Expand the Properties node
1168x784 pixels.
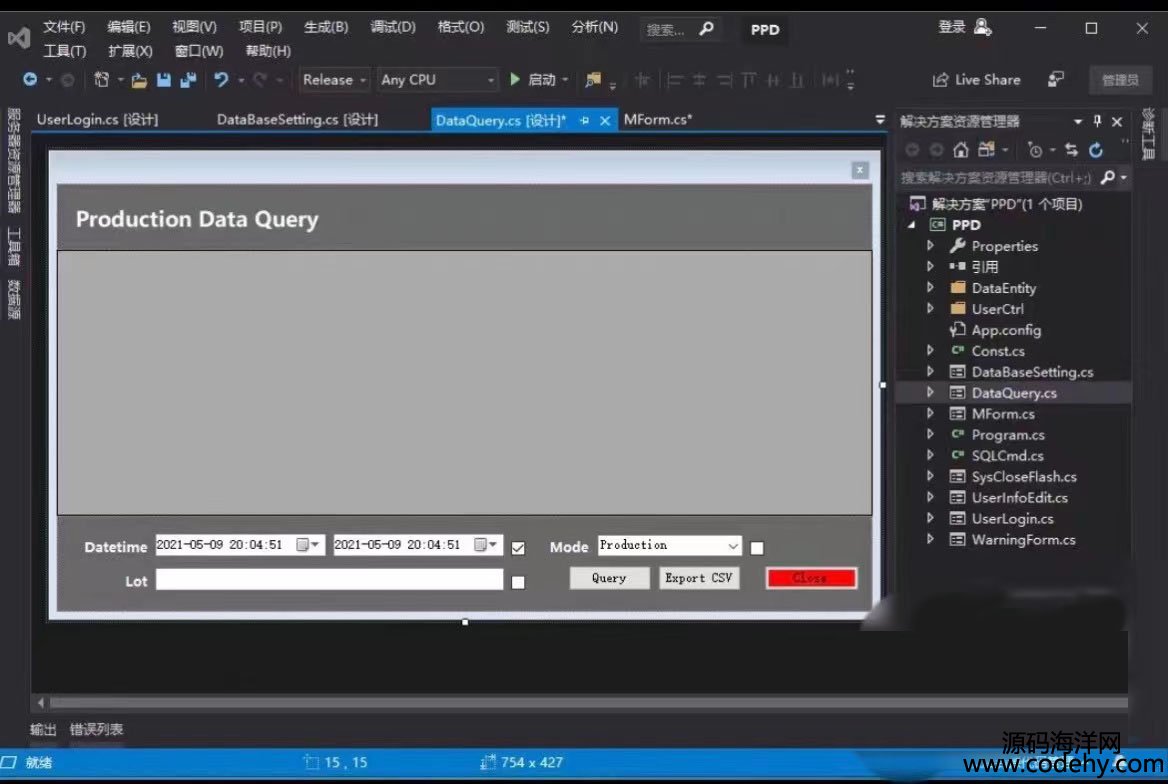tap(930, 245)
